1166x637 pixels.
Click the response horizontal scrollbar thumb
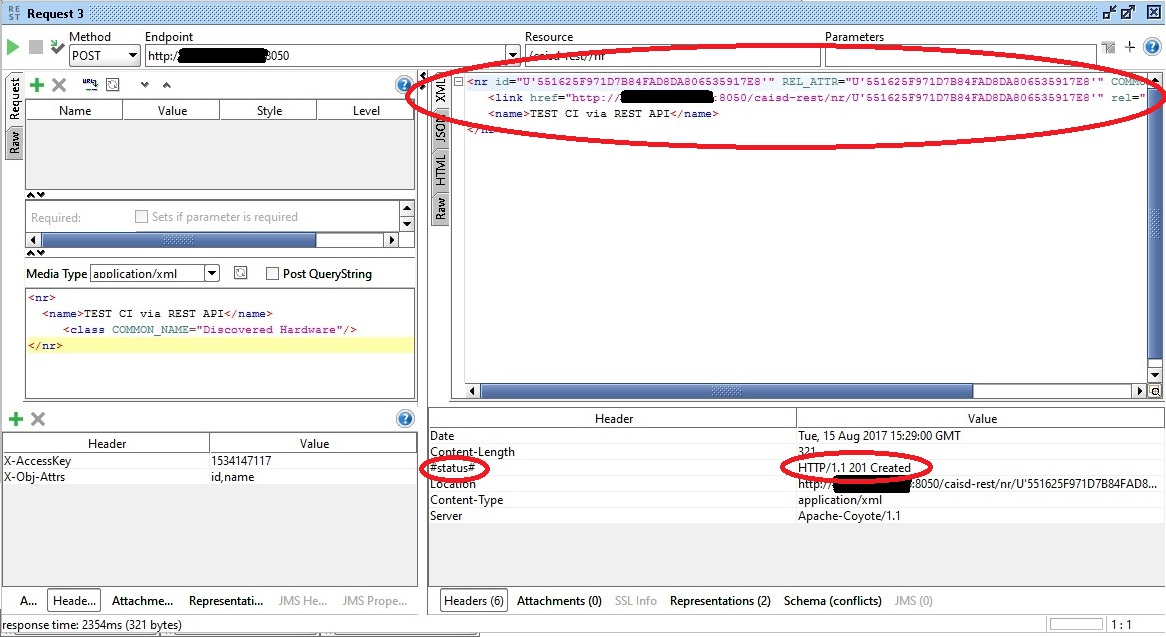pos(727,391)
